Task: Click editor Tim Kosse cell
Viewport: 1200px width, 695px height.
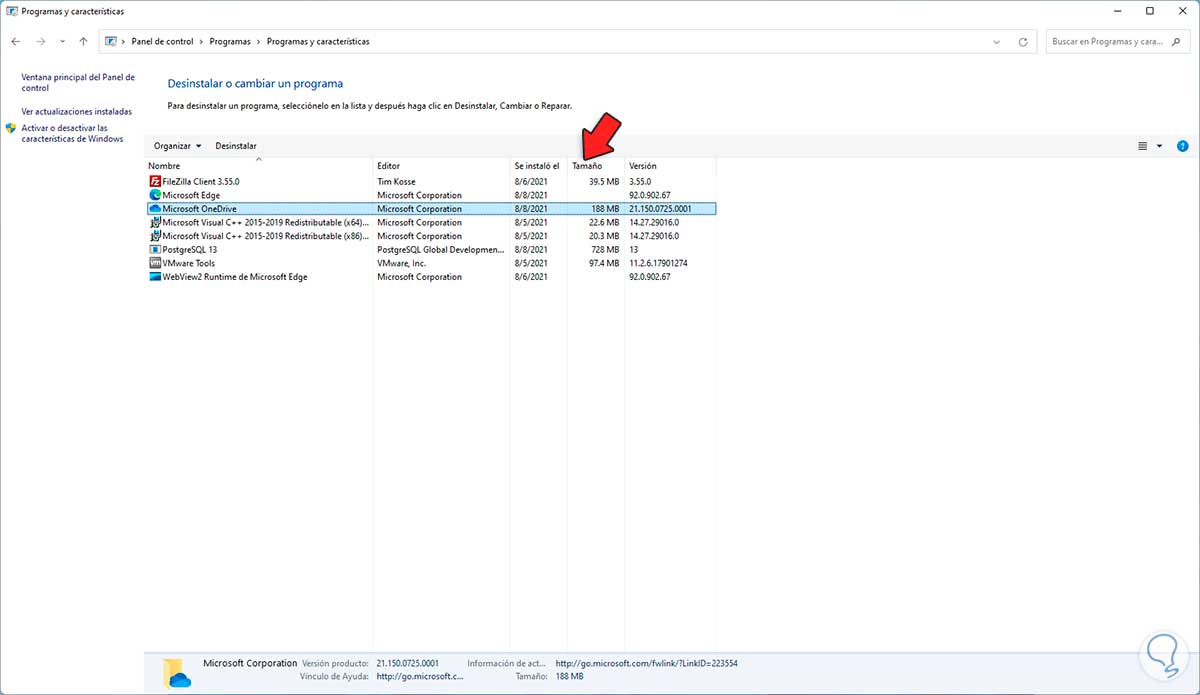Action: pyautogui.click(x=394, y=181)
